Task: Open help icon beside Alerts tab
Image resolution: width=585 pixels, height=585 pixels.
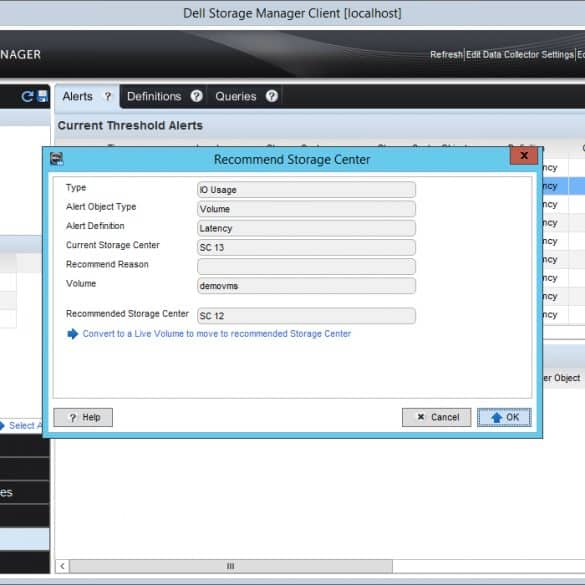Action: click(108, 96)
